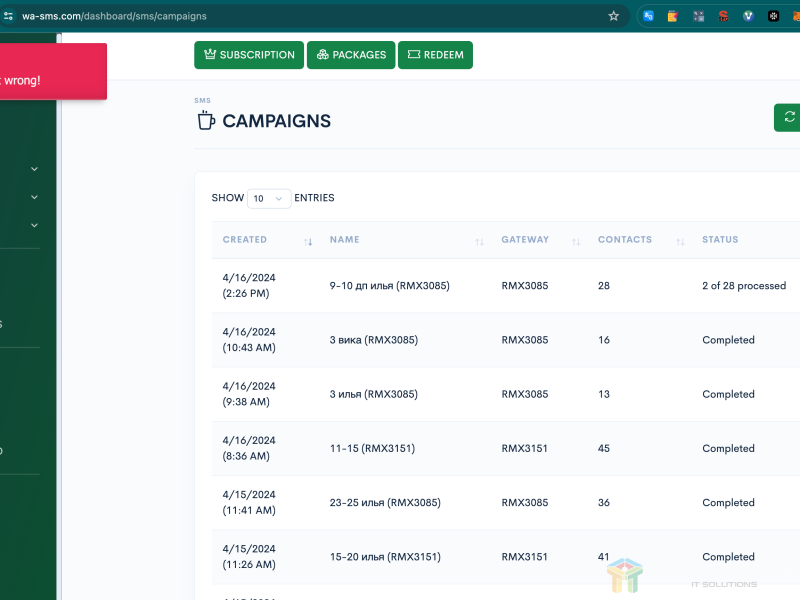Open the site information icon in address bar

pyautogui.click(x=9, y=16)
